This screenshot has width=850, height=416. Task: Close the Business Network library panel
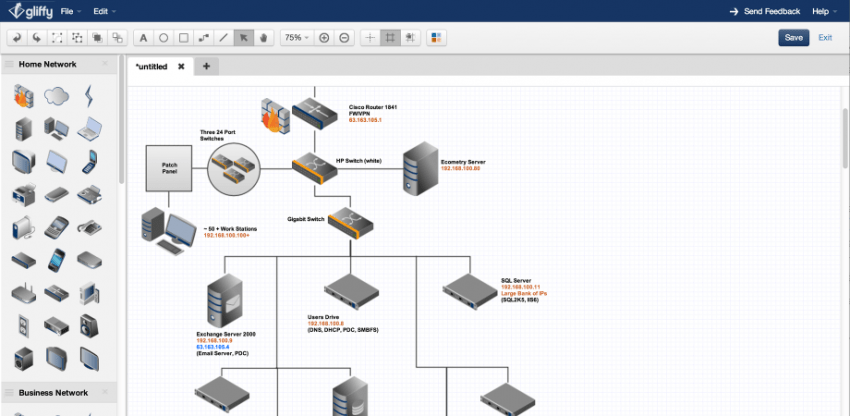(x=105, y=393)
